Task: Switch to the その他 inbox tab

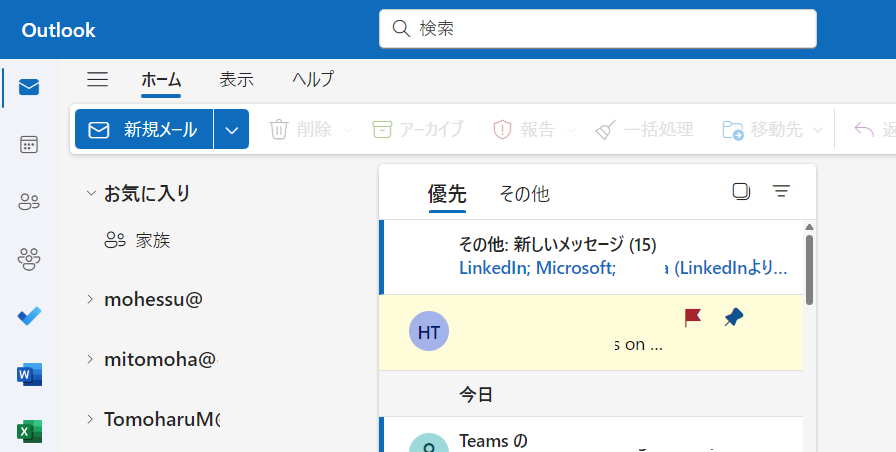Action: point(525,194)
